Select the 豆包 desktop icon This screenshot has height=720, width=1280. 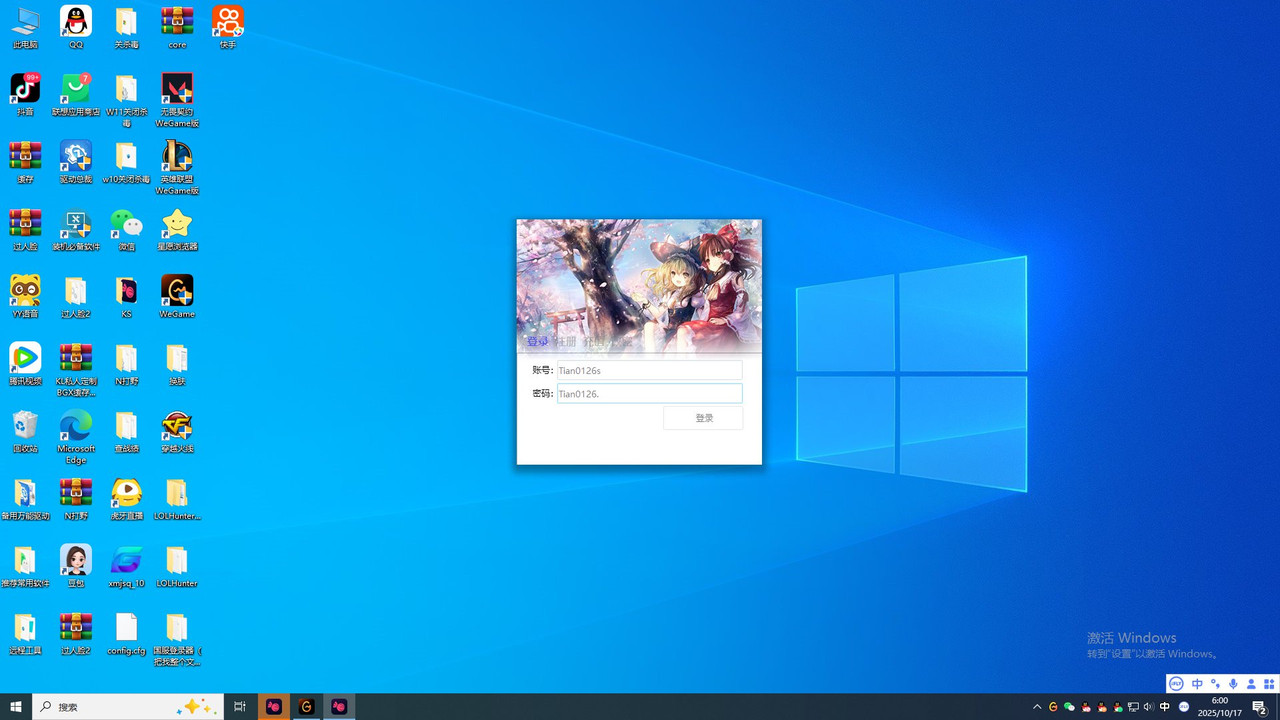pyautogui.click(x=76, y=565)
